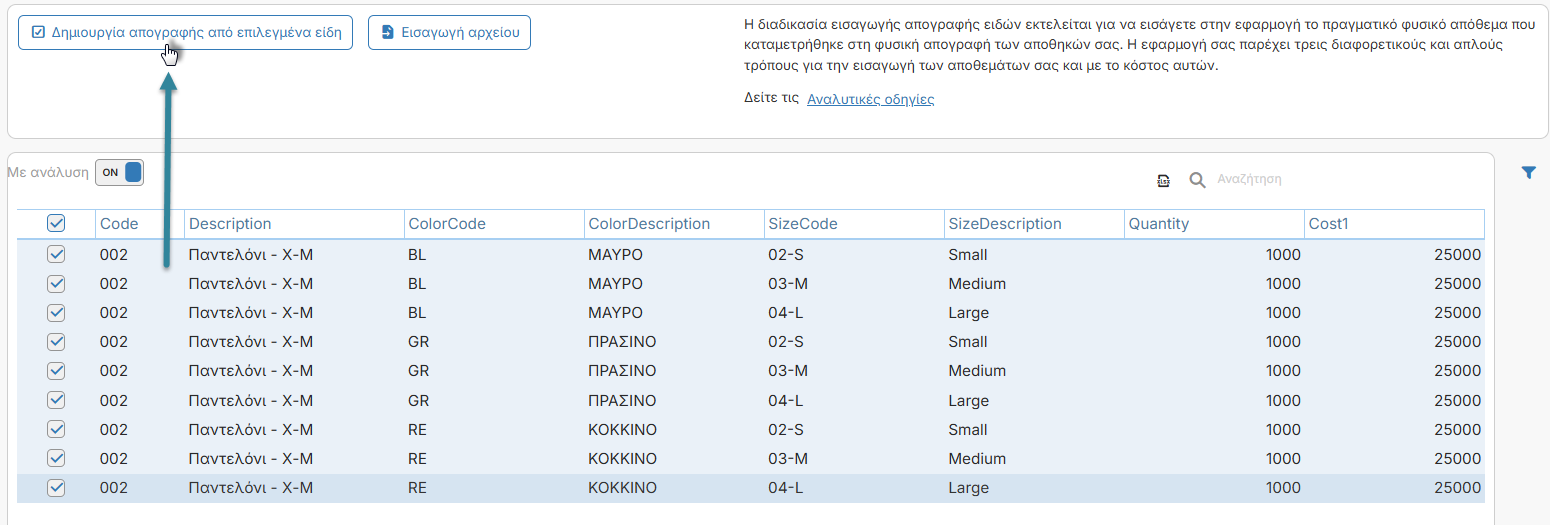Click the checkmark icon in Δημιουργία απογραφής button
The height and width of the screenshot is (525, 1550).
pos(38,32)
